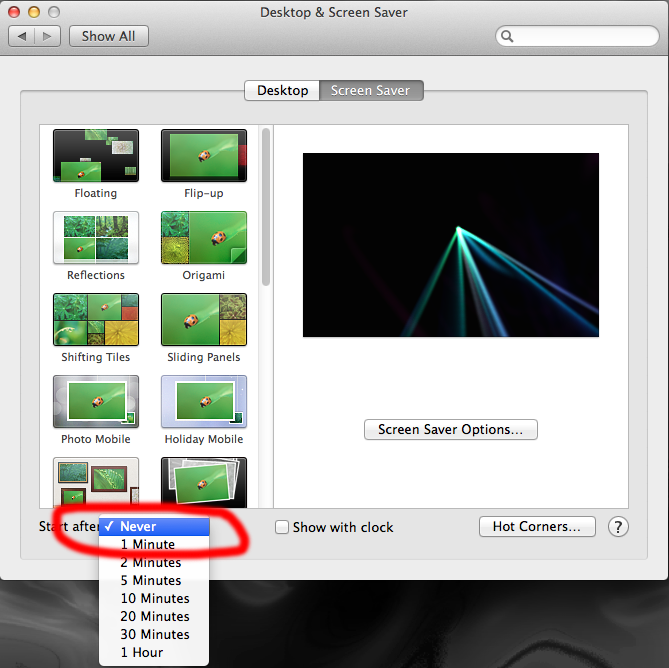669x668 pixels.
Task: Choose the Flip-up screen saver thumbnail
Action: point(204,156)
